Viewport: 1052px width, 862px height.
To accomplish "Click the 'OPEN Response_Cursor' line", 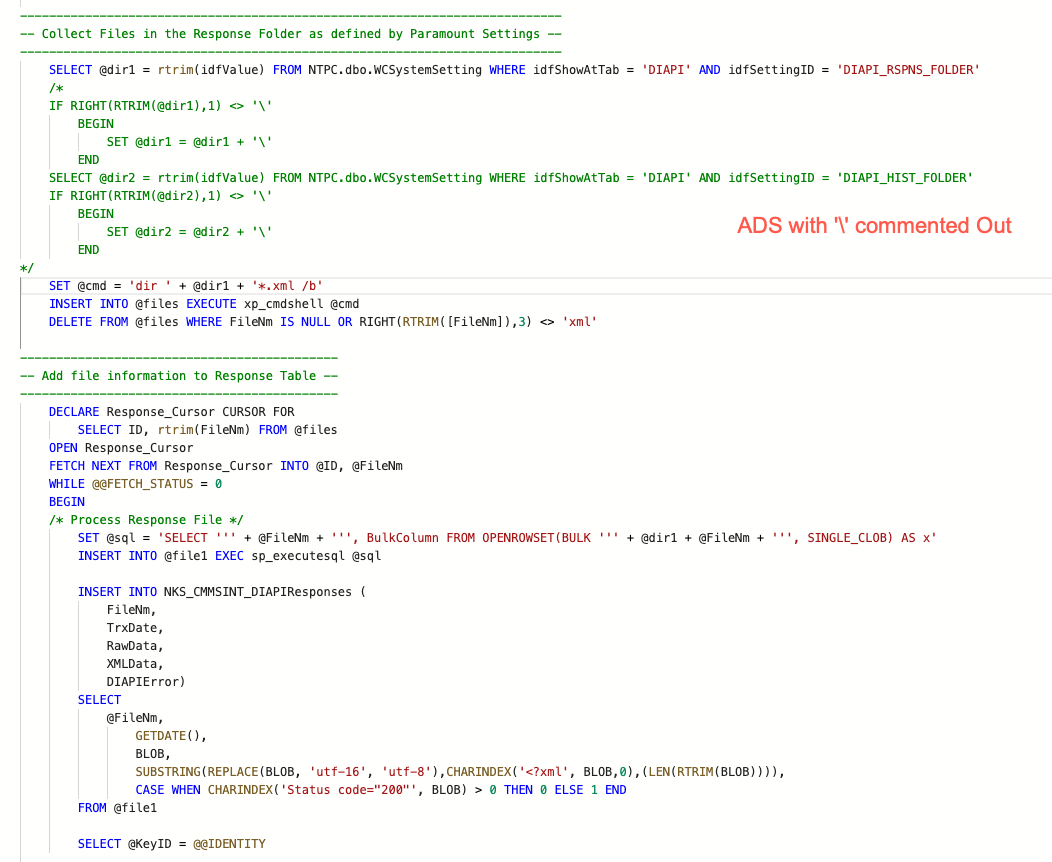I will (121, 448).
